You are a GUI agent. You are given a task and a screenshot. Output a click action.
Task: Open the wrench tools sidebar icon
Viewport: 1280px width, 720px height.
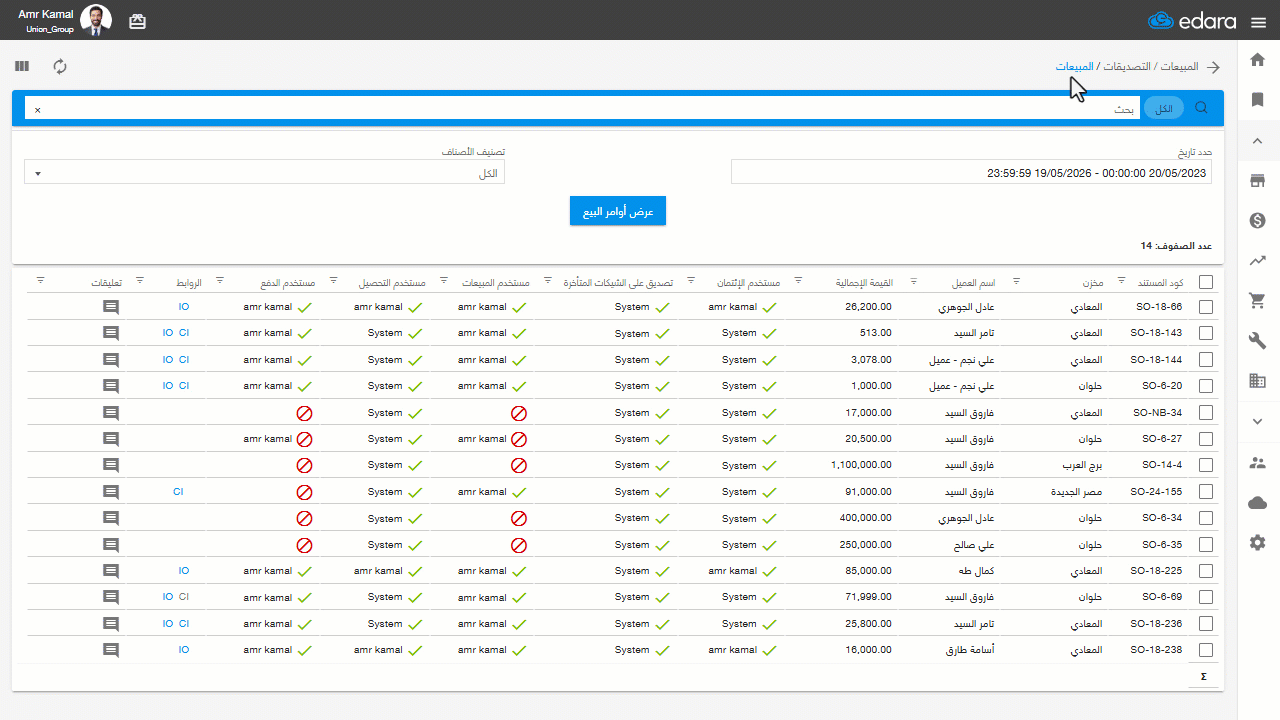[1258, 340]
